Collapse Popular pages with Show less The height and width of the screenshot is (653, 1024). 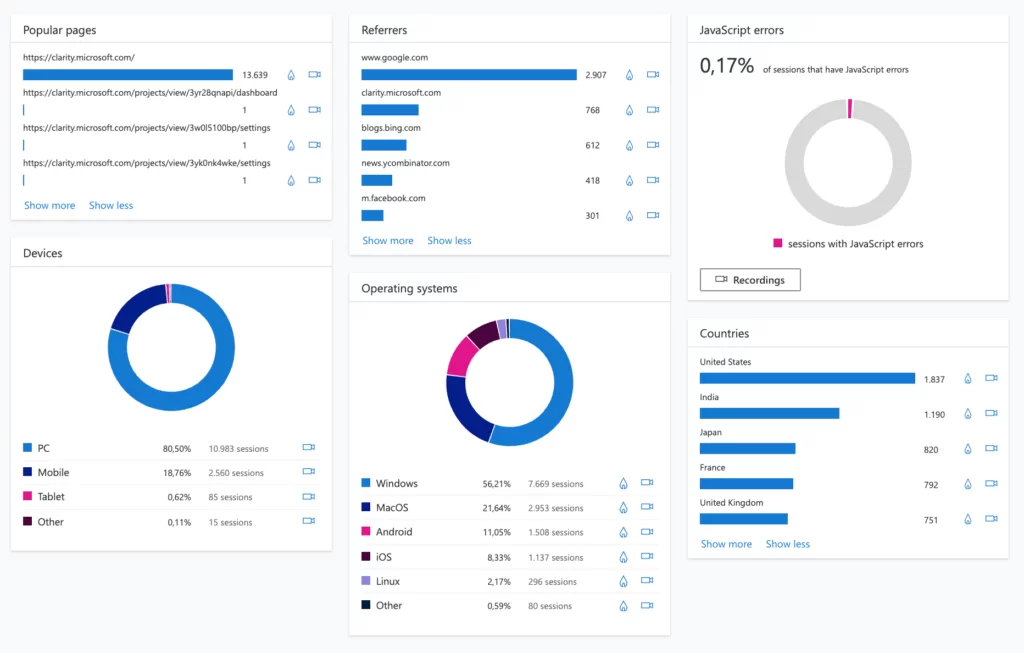(x=111, y=205)
